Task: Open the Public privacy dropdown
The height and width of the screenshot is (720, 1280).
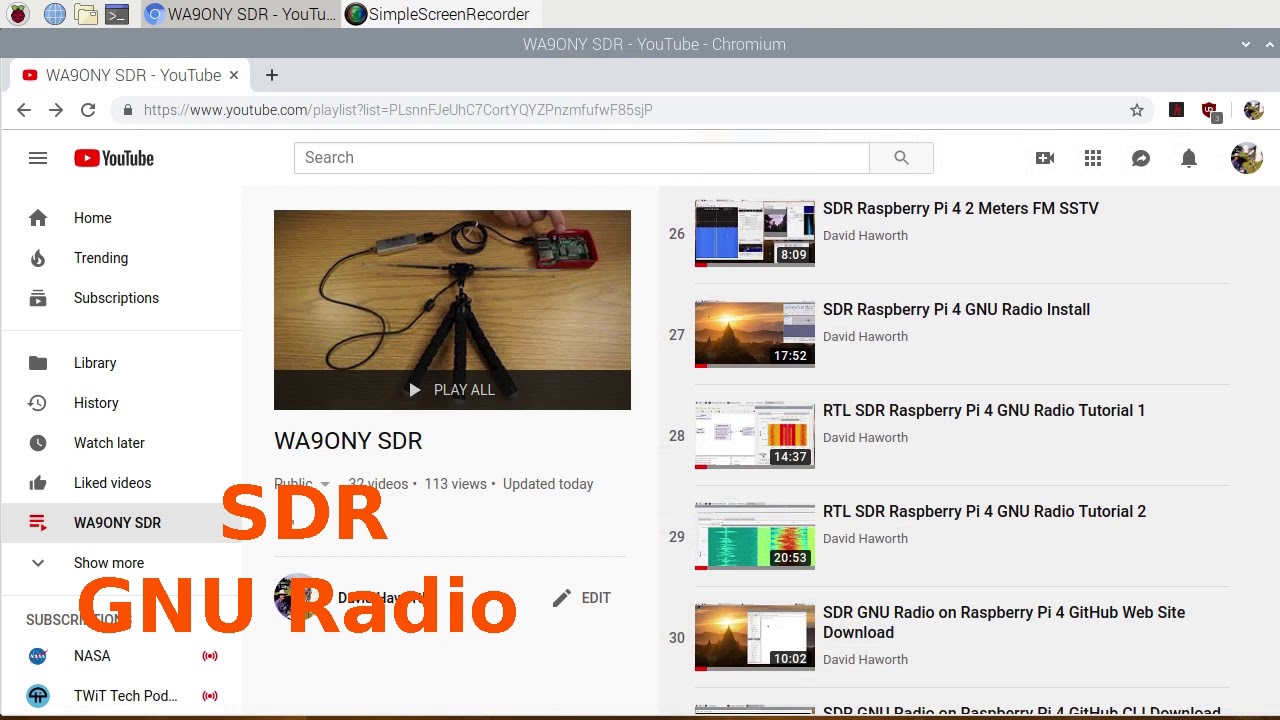Action: (302, 484)
